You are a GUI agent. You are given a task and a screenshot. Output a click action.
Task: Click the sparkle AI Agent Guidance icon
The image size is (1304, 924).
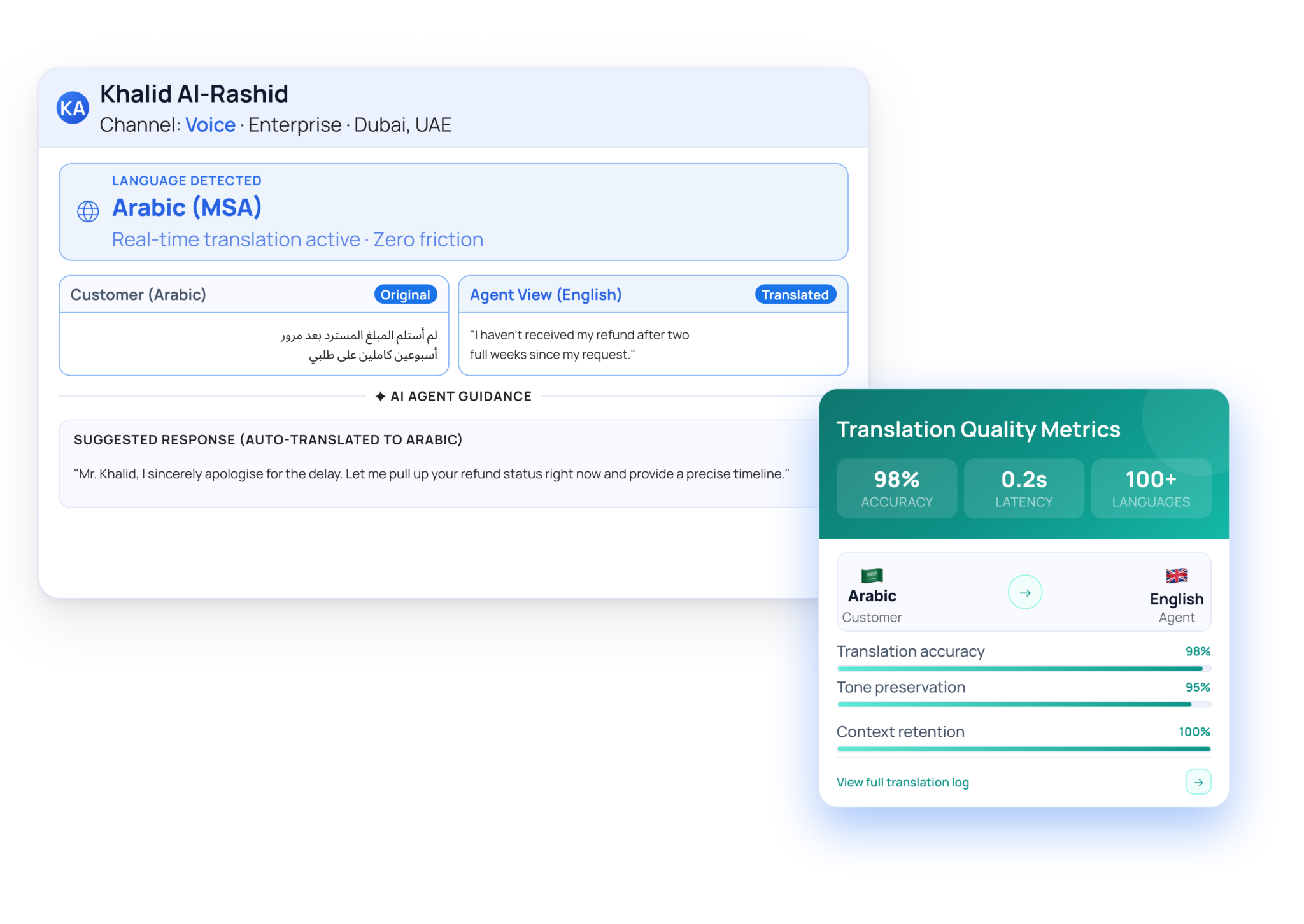[380, 397]
